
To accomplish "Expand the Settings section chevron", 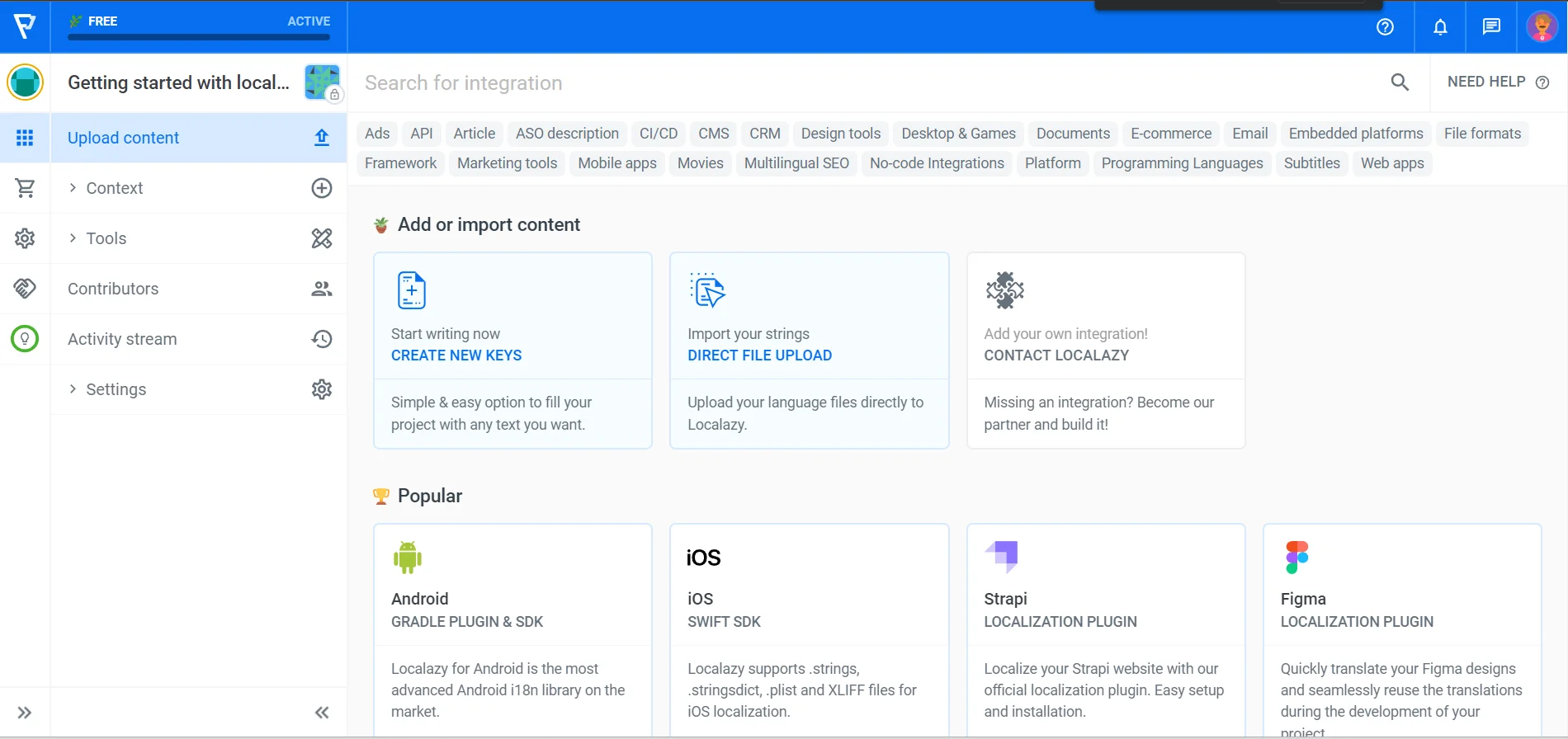I will [73, 389].
